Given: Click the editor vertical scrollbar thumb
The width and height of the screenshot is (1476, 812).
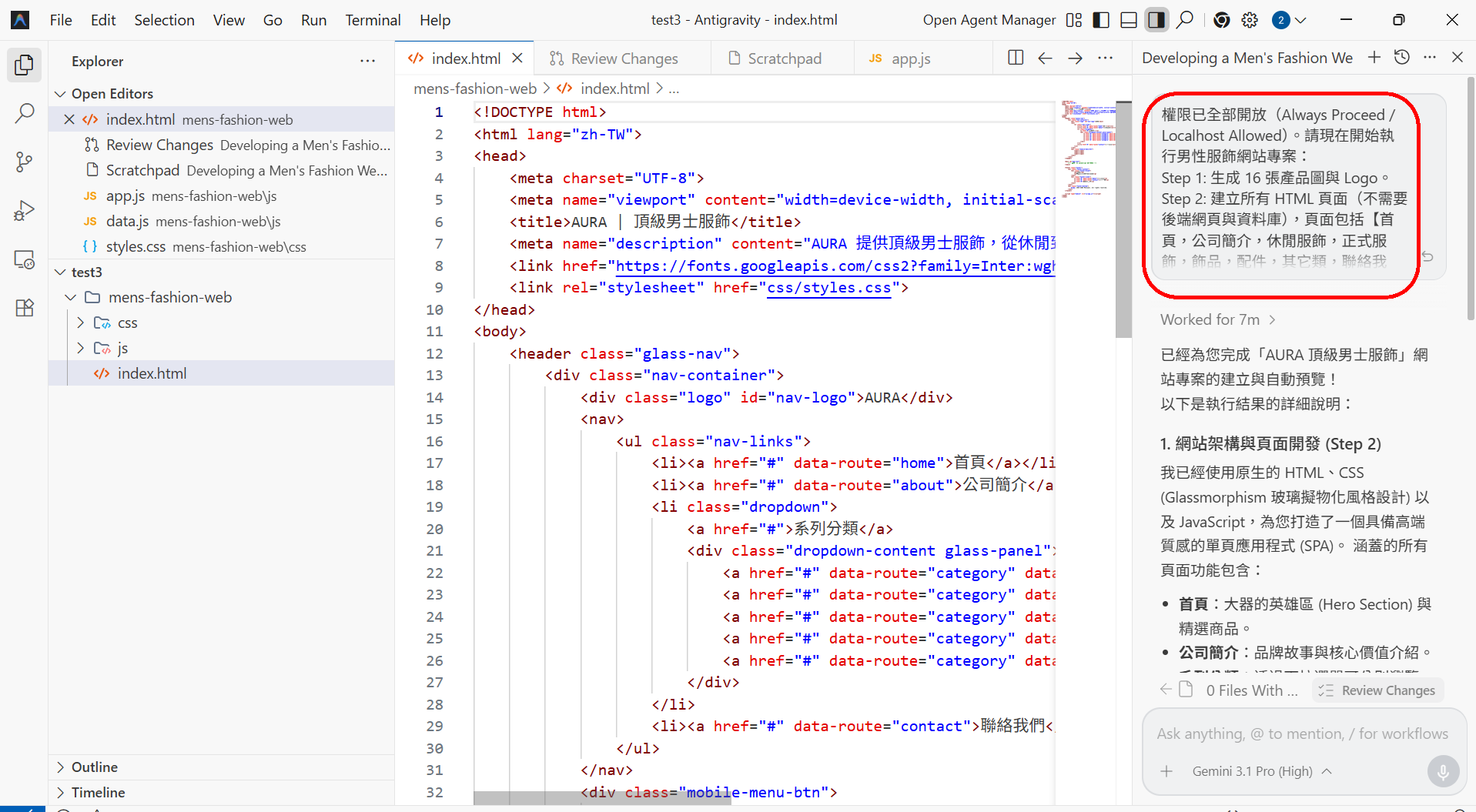Looking at the screenshot, I should (1123, 219).
